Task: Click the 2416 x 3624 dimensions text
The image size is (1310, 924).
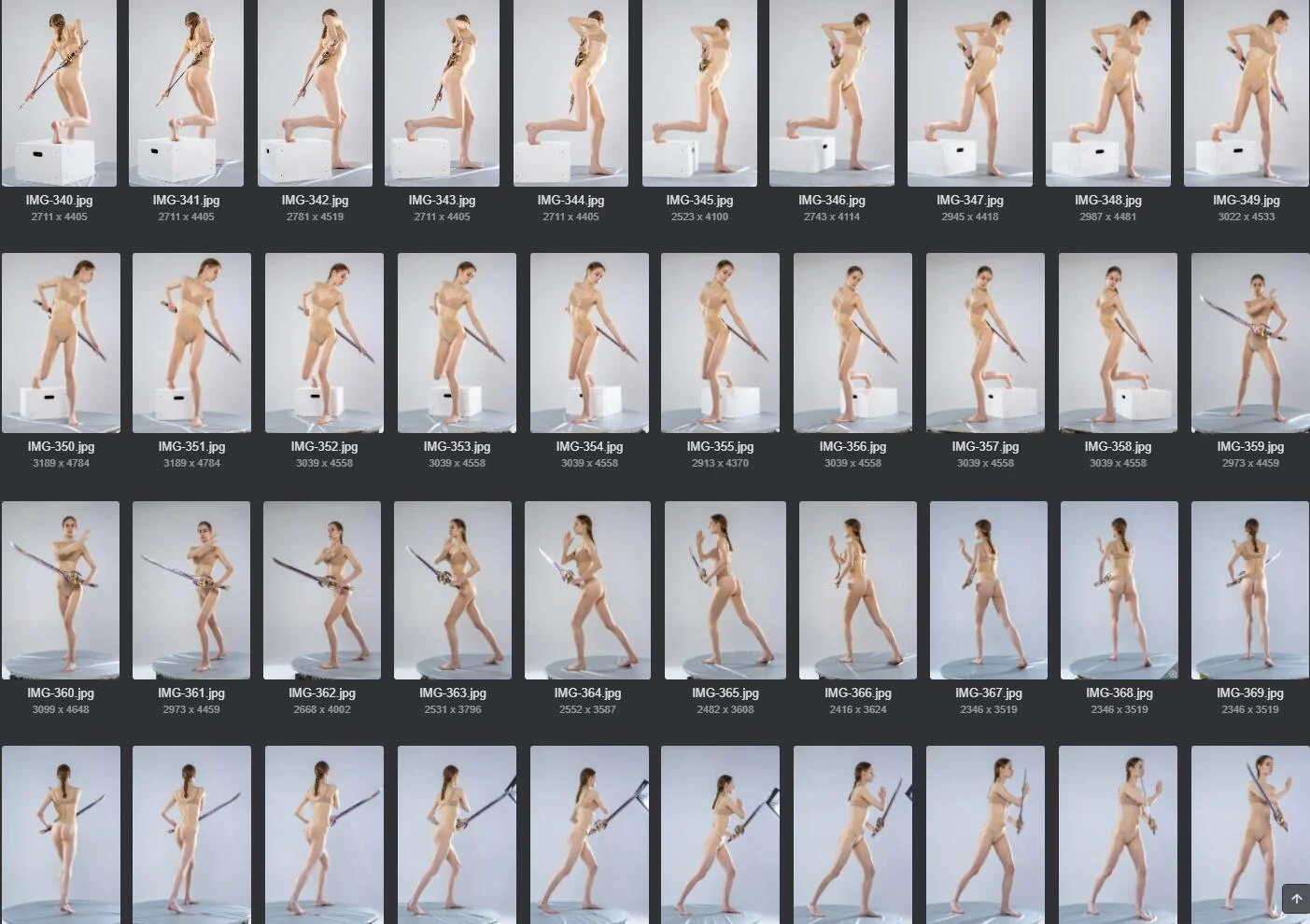Action: click(858, 709)
